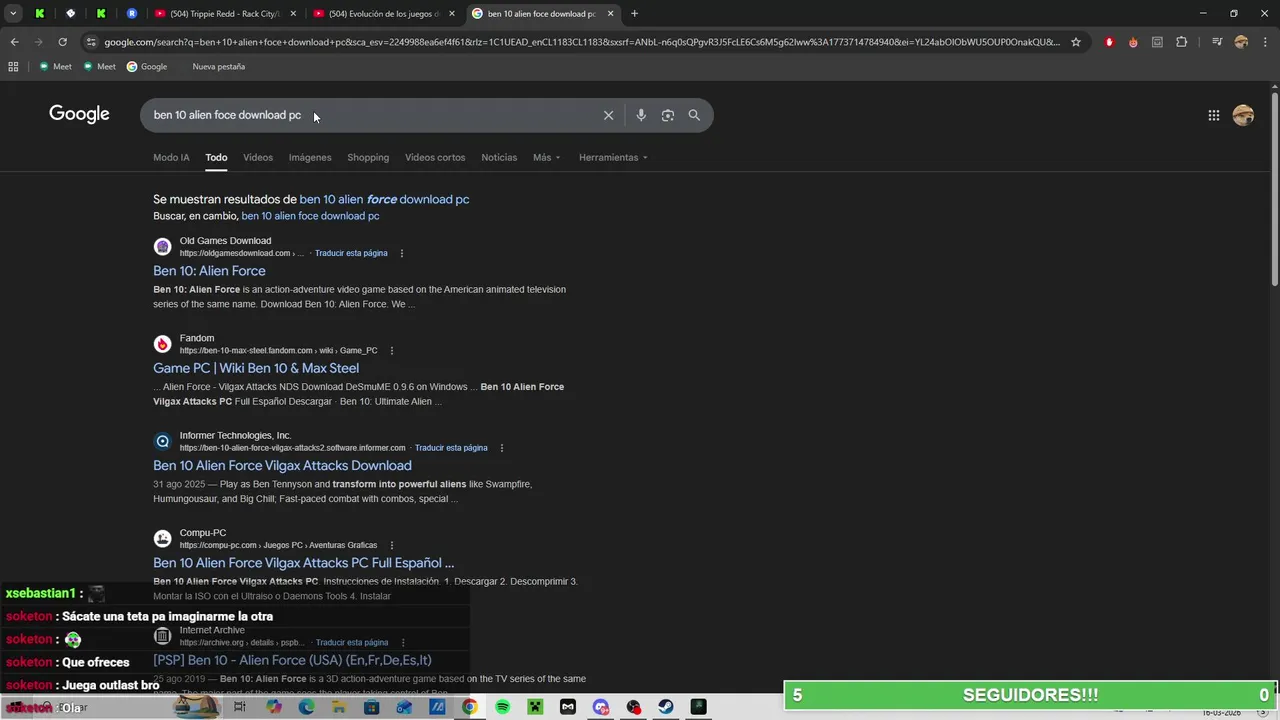Screen dimensions: 1280x720
Task: Open Microsoft Edge from the taskbar
Action: tap(306, 707)
